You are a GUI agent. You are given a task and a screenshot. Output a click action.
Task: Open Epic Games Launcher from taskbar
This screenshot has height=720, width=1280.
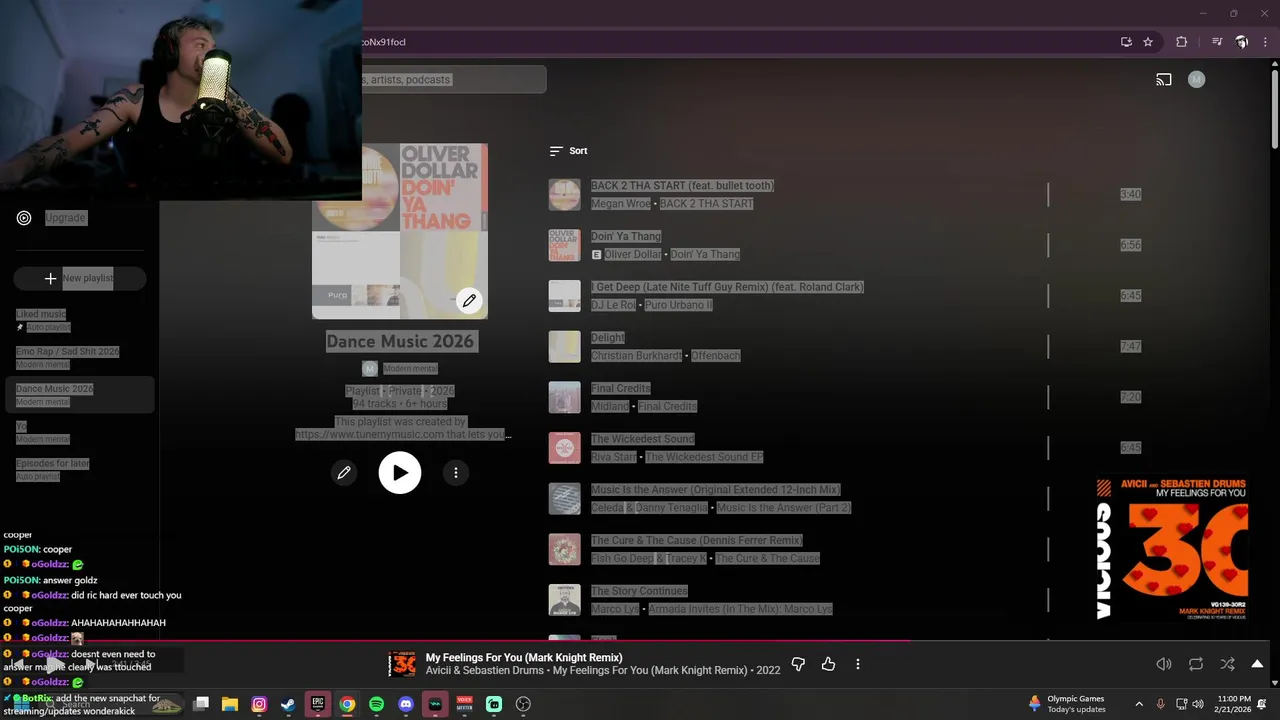click(x=317, y=704)
